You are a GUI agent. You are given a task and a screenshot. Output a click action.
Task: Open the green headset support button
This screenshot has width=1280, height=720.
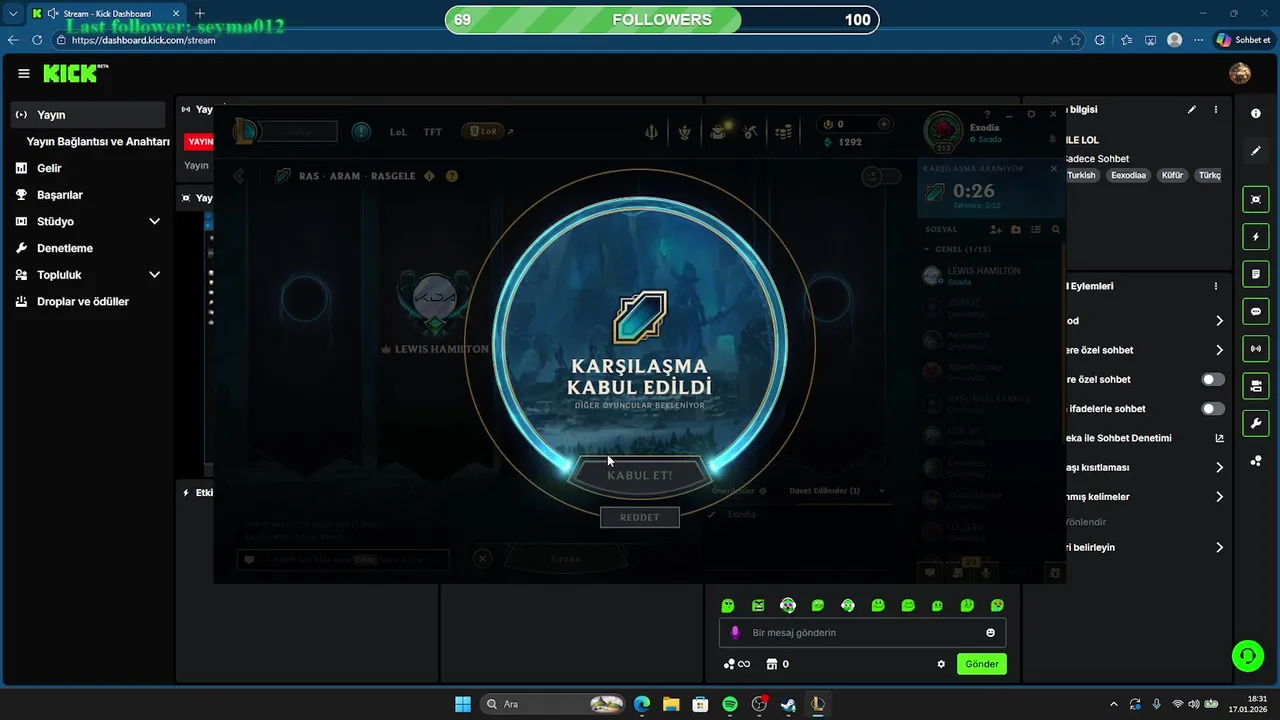click(1248, 656)
